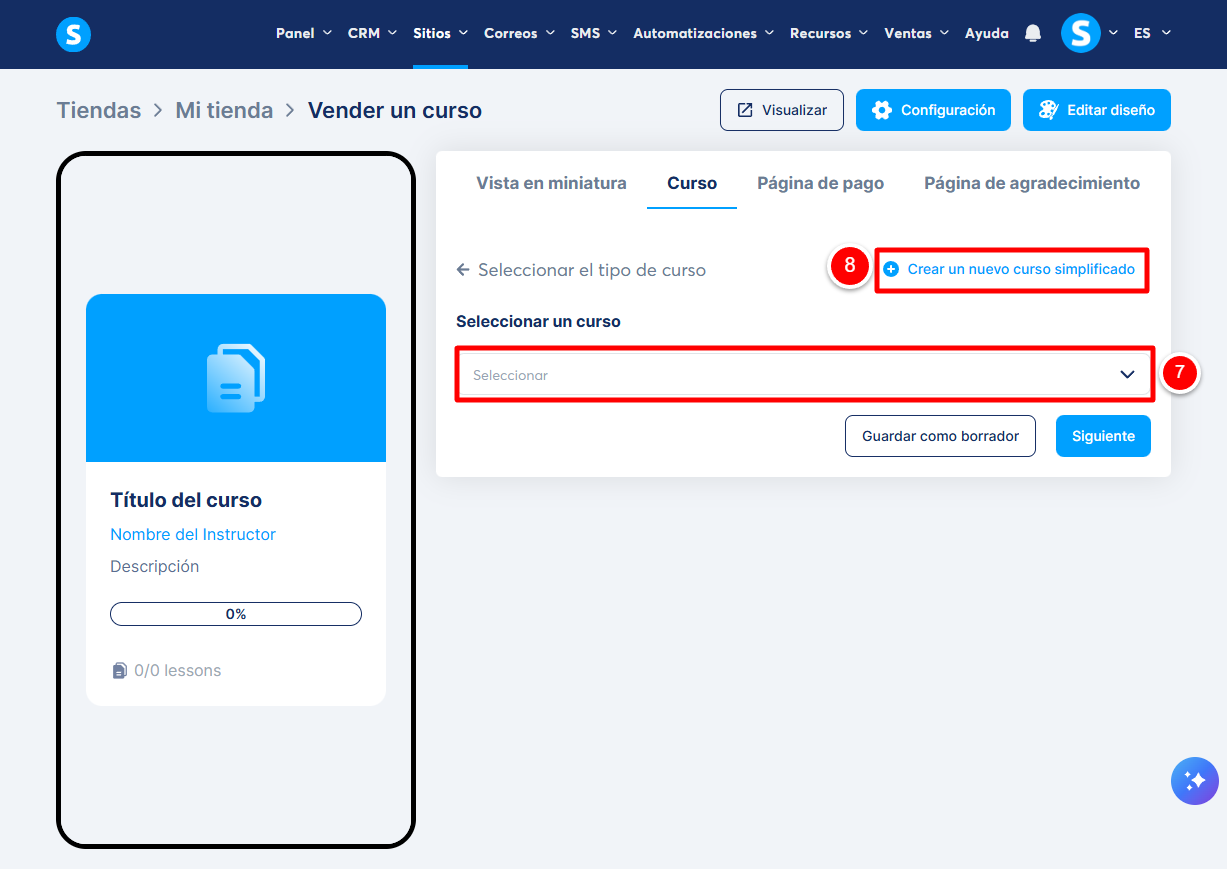
Task: Expand the SMS menu
Action: click(x=594, y=33)
